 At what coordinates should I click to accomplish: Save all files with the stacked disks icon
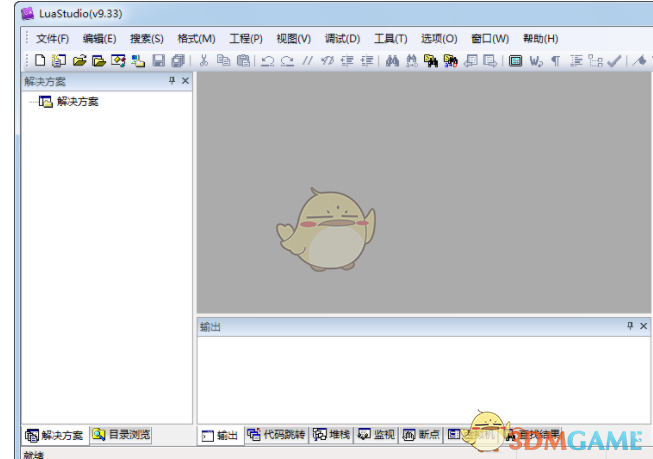pyautogui.click(x=178, y=61)
